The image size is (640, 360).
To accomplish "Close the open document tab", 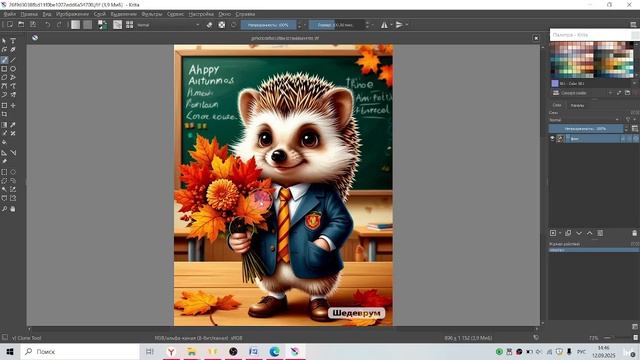I will coord(536,38).
